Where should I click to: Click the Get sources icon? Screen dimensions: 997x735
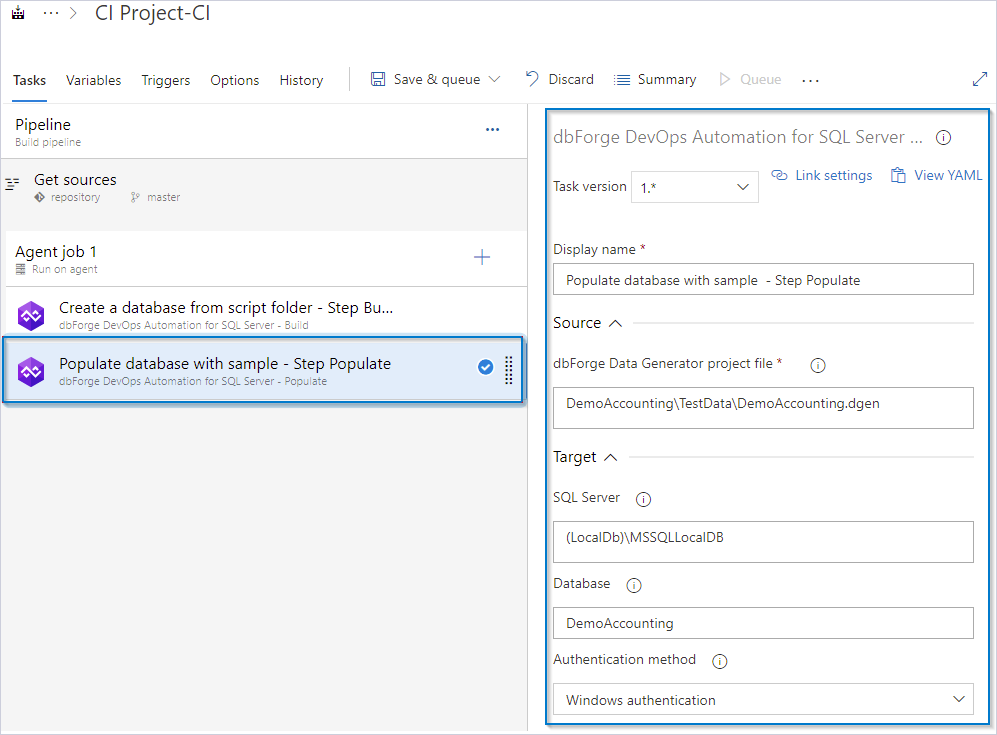[x=12, y=184]
